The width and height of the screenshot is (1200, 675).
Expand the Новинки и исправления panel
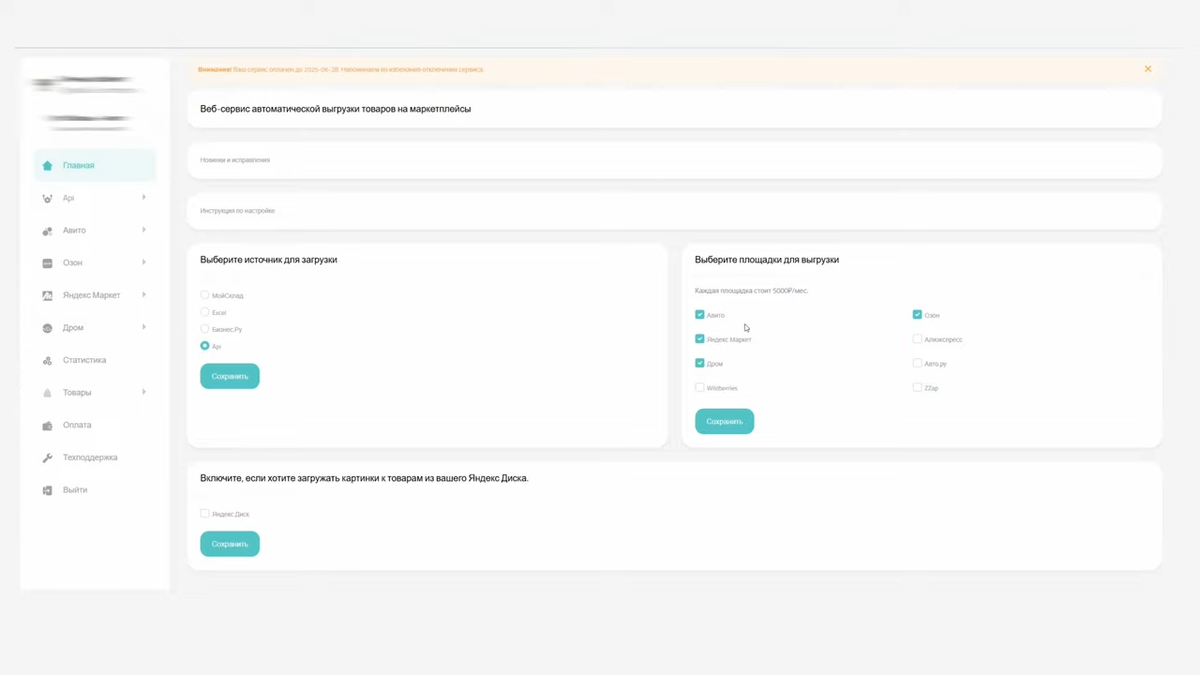[x=674, y=160]
